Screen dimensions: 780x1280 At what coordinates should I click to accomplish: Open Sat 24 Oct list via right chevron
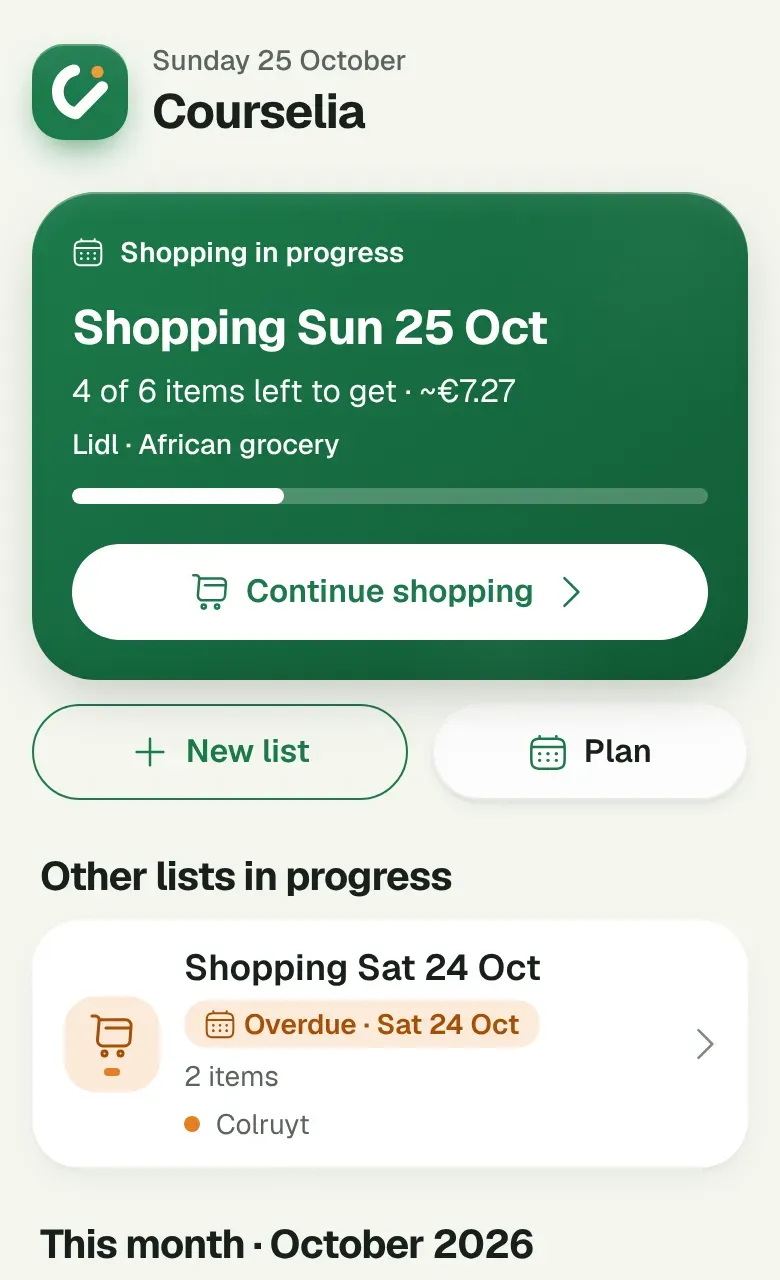point(705,1044)
